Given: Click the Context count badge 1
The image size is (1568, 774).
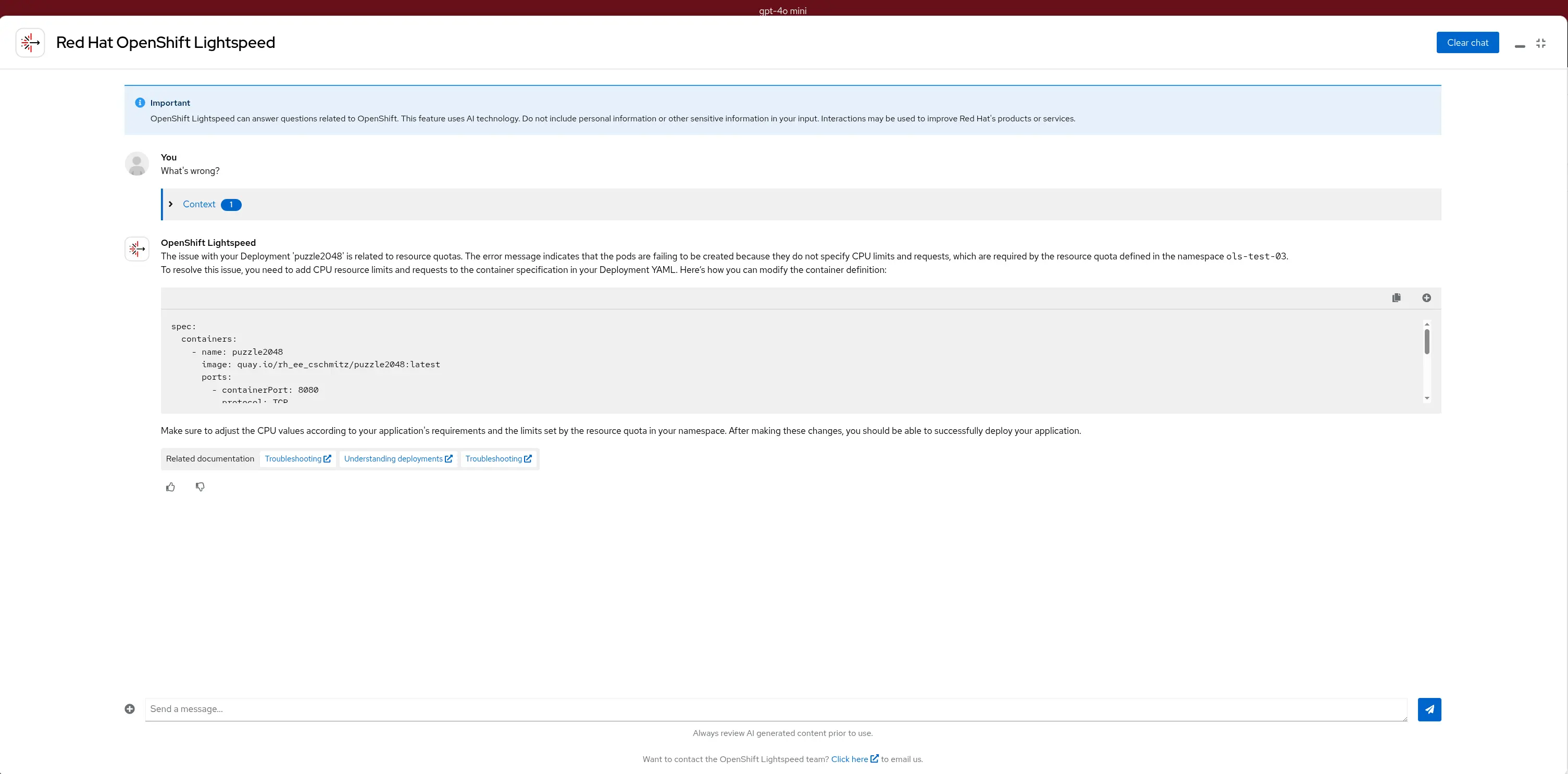Looking at the screenshot, I should point(231,205).
